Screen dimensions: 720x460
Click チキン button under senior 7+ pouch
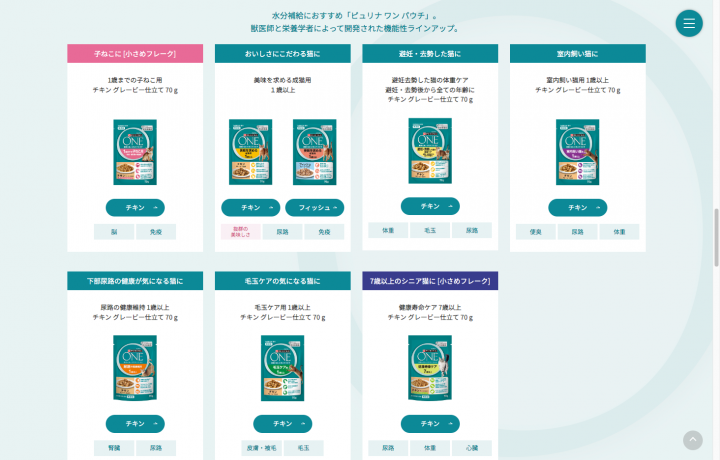click(x=430, y=424)
